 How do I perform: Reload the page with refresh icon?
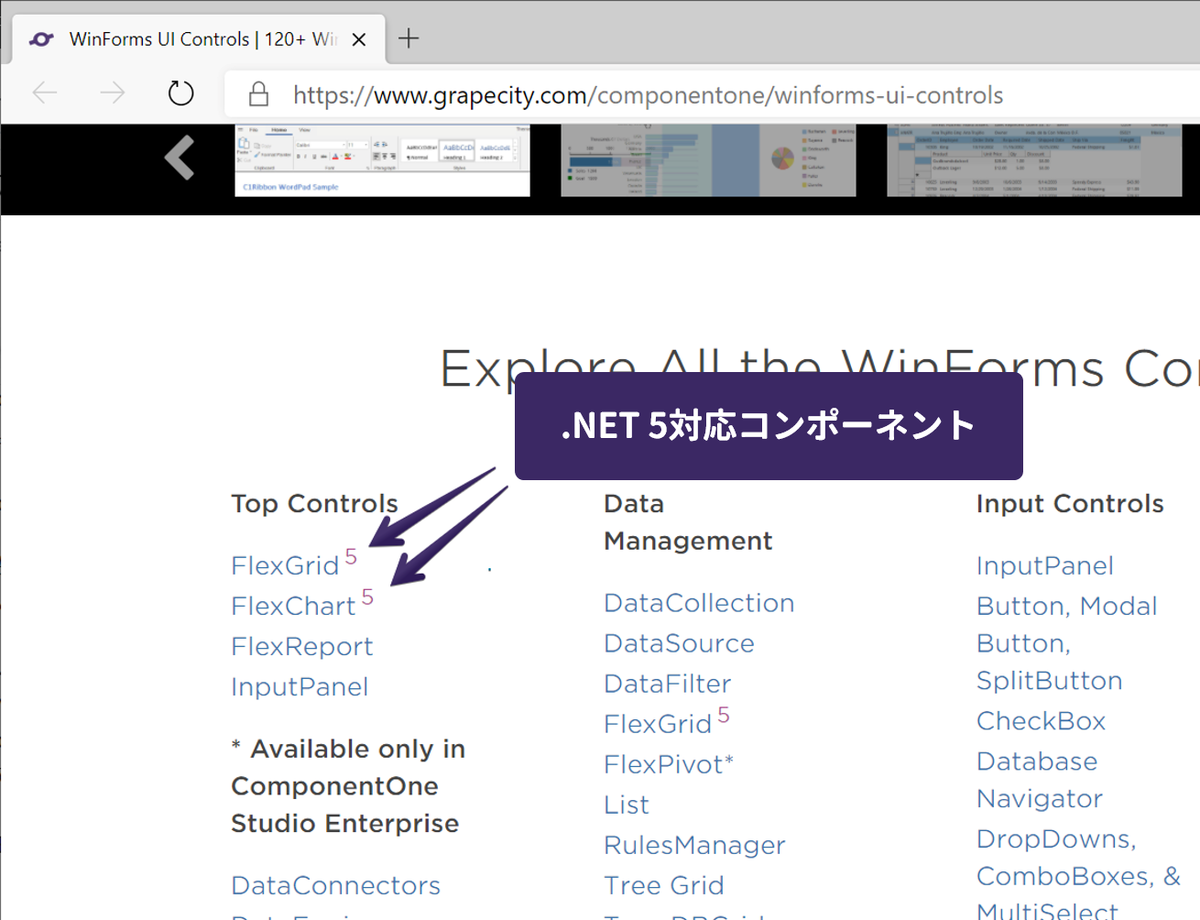click(180, 94)
